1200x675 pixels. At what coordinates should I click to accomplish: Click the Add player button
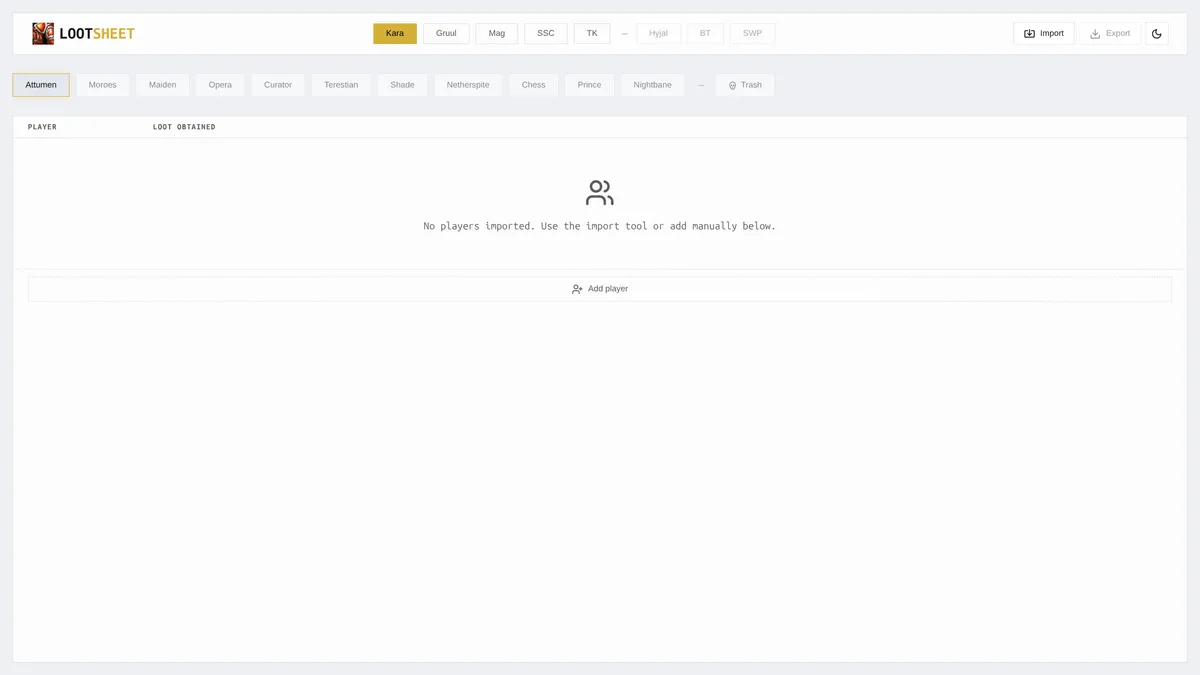pyautogui.click(x=600, y=289)
